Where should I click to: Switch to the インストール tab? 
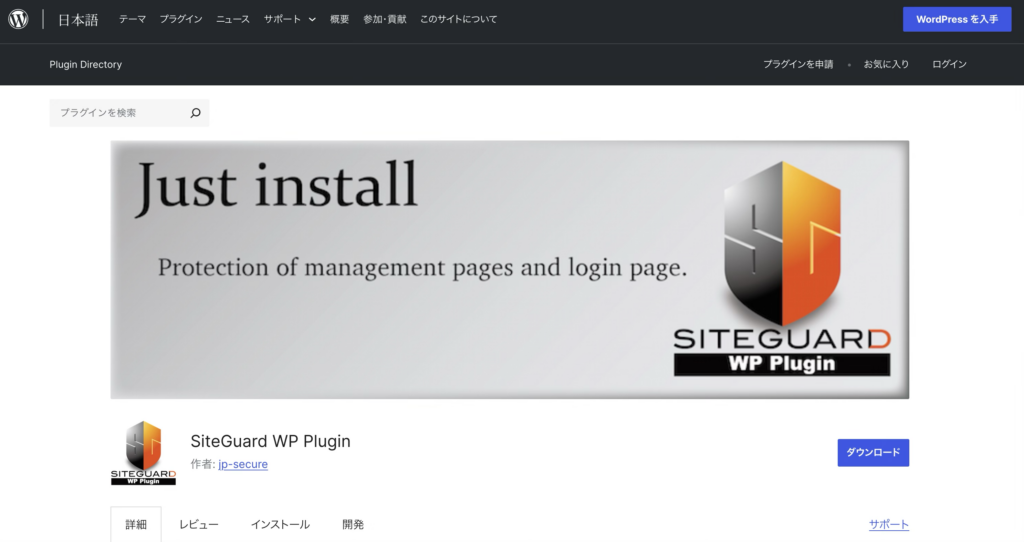(x=280, y=524)
